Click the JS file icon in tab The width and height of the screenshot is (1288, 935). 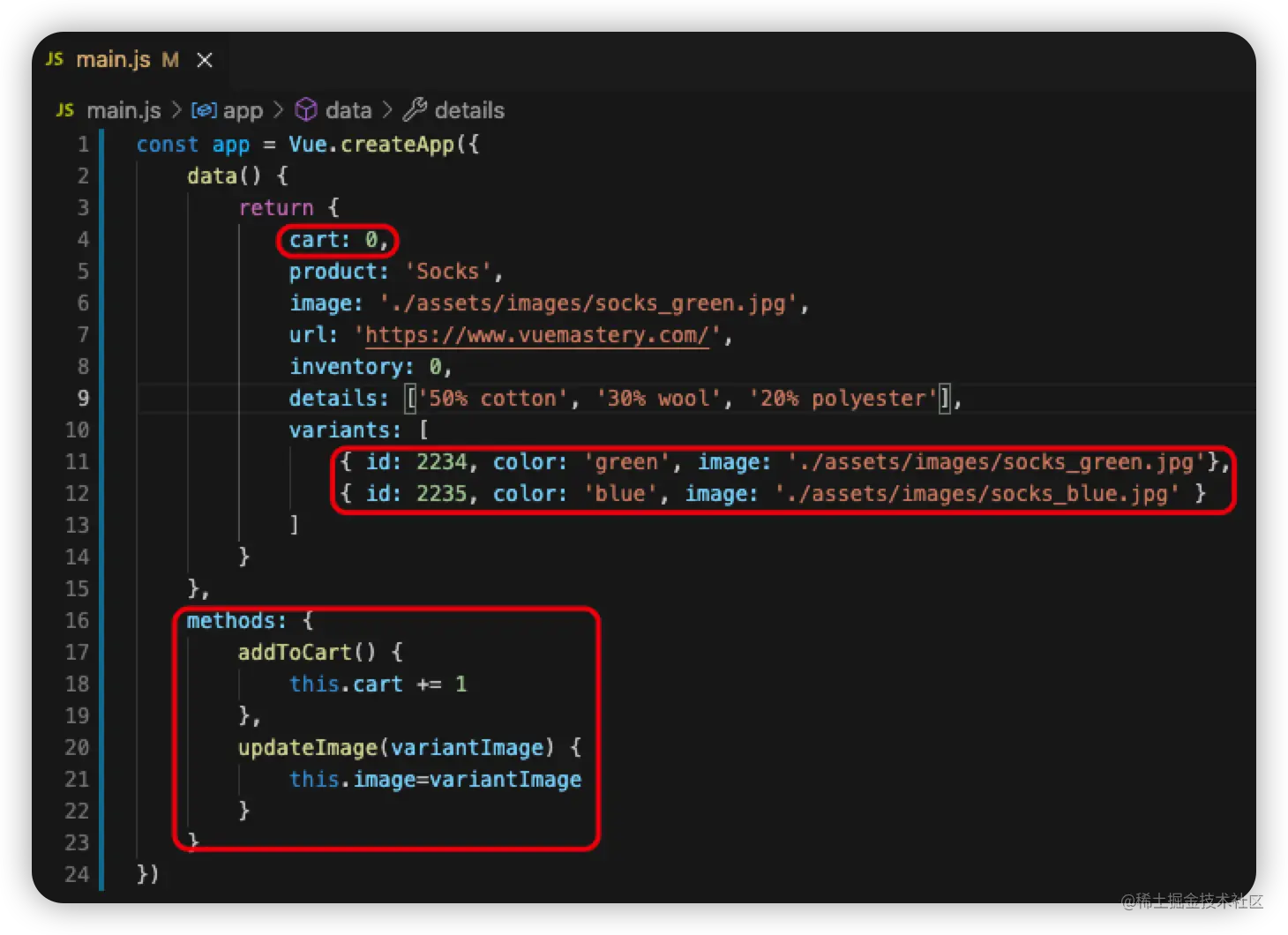(x=55, y=59)
